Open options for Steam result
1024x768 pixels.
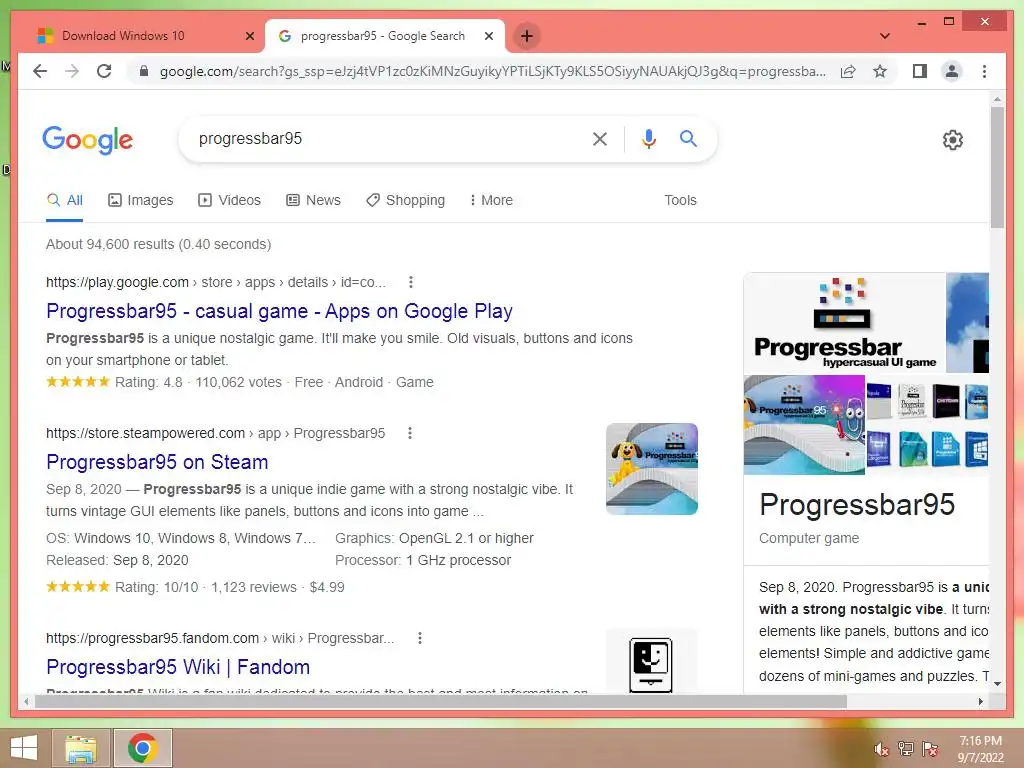(x=410, y=433)
